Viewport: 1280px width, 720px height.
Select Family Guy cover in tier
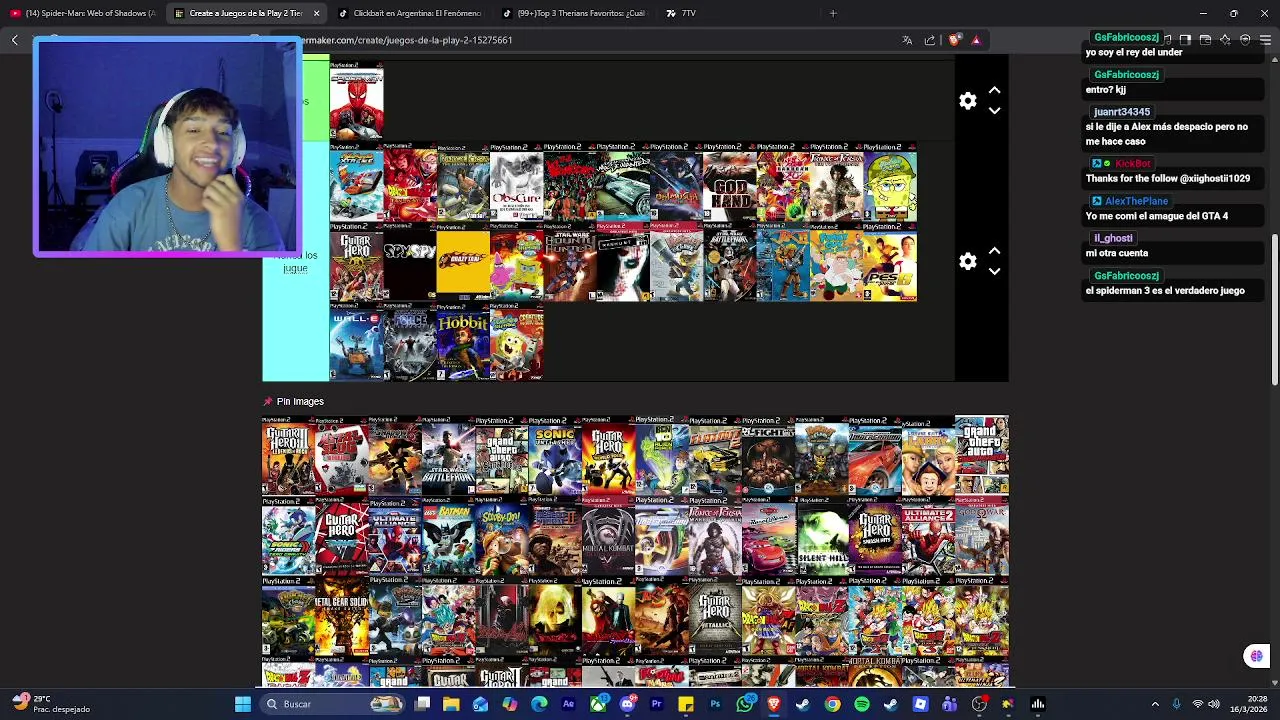[836, 262]
